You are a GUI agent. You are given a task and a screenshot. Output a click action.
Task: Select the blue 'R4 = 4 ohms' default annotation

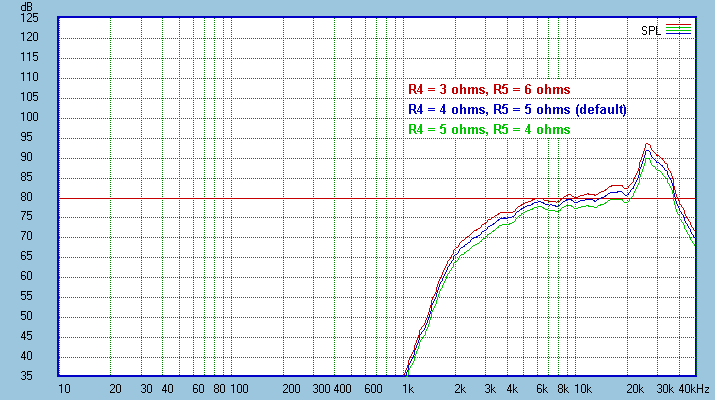[517, 109]
